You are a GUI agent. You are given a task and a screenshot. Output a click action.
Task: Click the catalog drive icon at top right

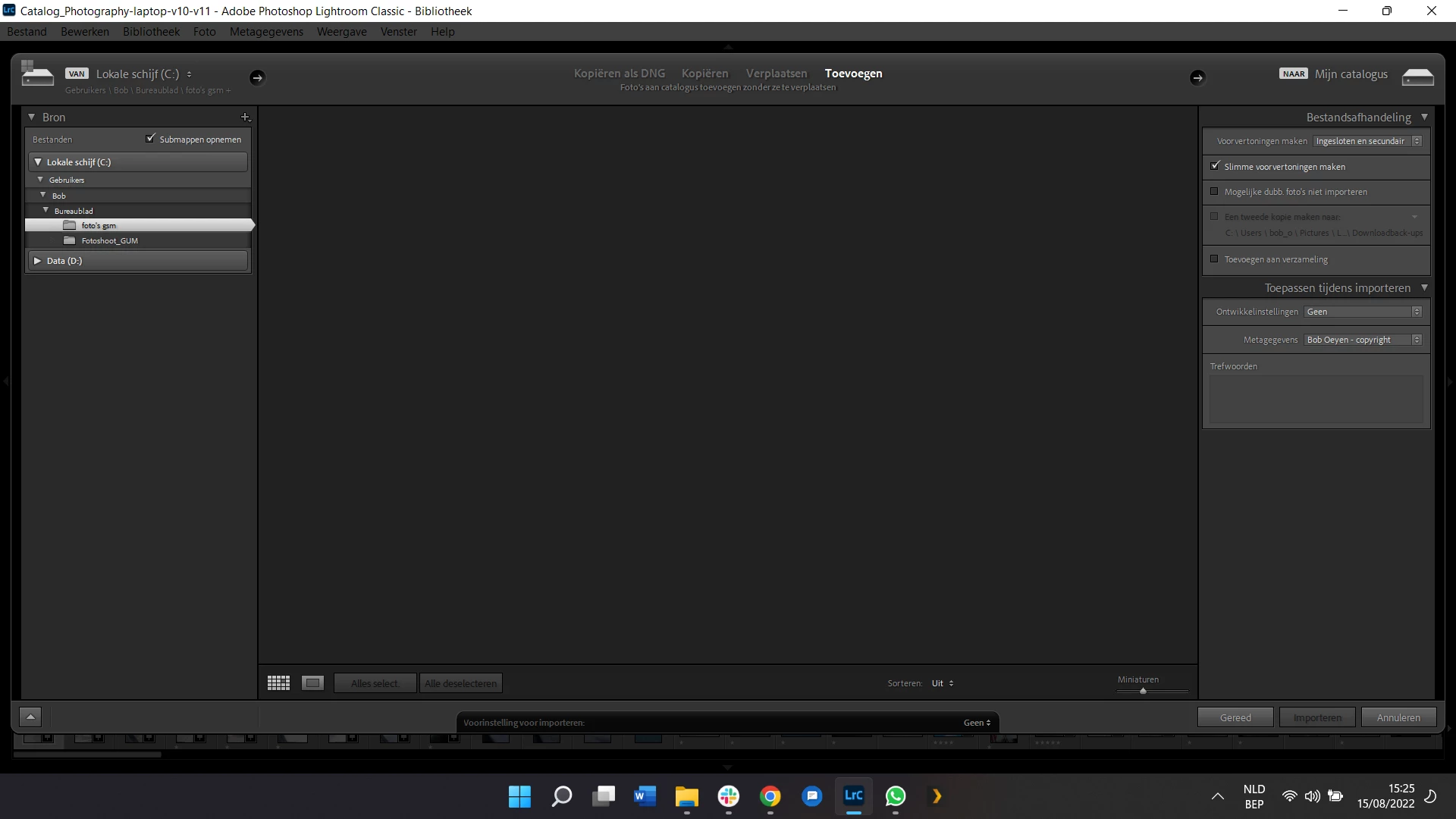(1417, 77)
